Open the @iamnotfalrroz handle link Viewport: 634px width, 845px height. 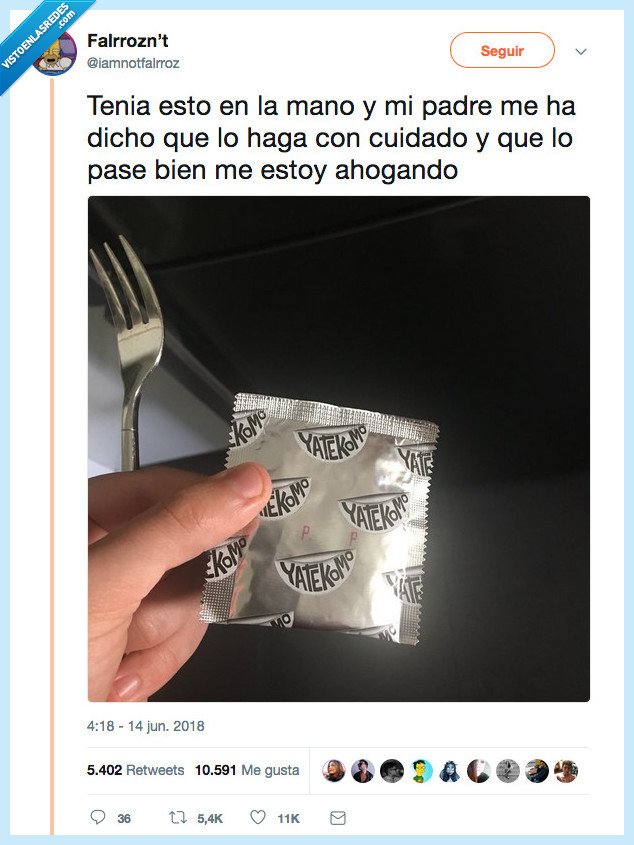(x=133, y=63)
